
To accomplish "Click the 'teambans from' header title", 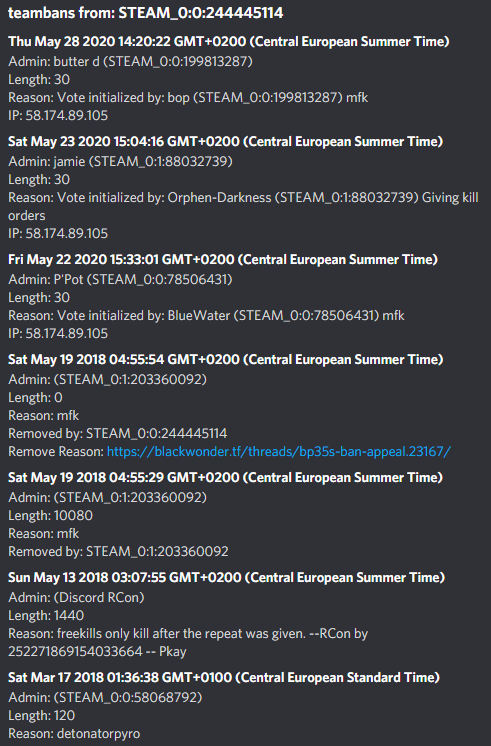I will [x=146, y=13].
